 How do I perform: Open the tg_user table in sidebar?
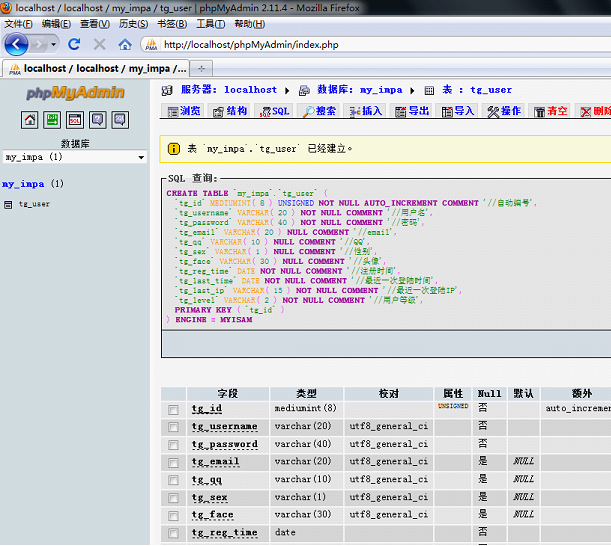(34, 204)
